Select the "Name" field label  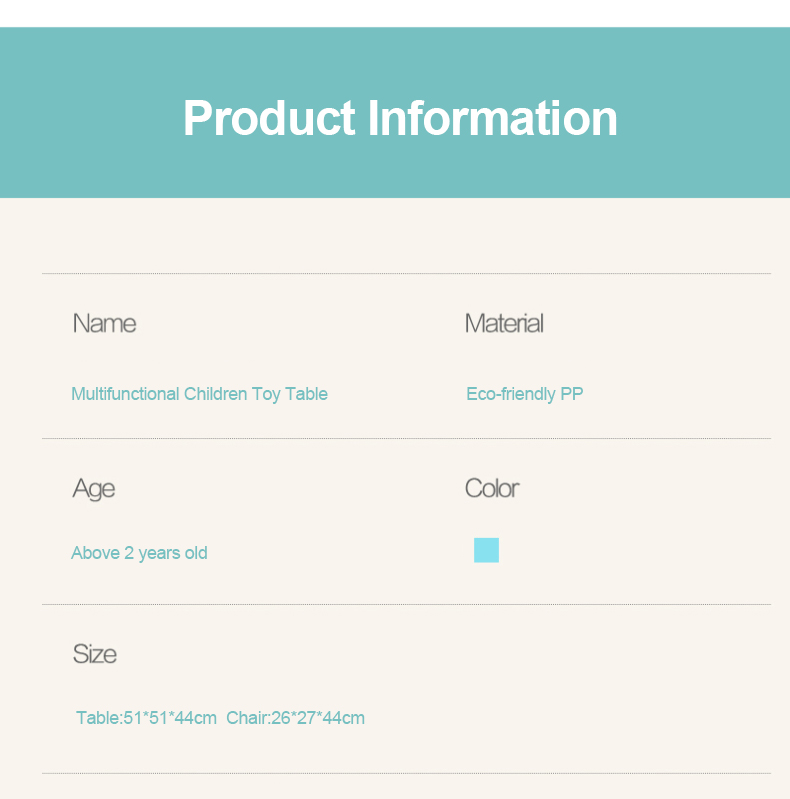(104, 323)
